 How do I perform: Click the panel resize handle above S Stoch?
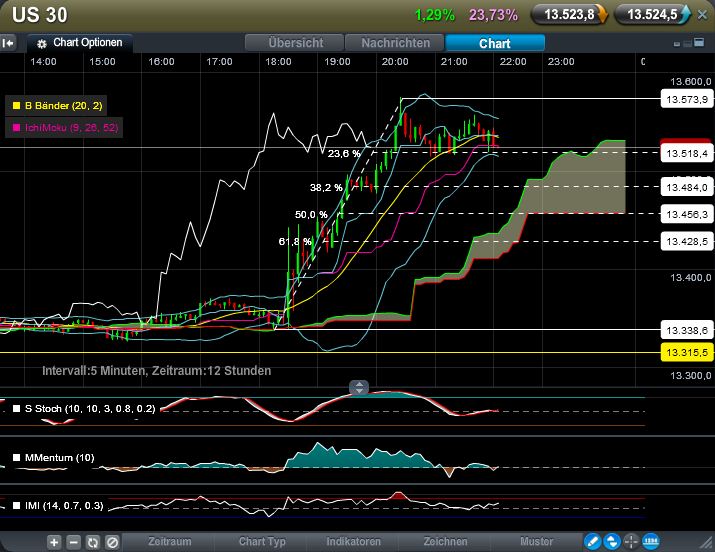[359, 388]
